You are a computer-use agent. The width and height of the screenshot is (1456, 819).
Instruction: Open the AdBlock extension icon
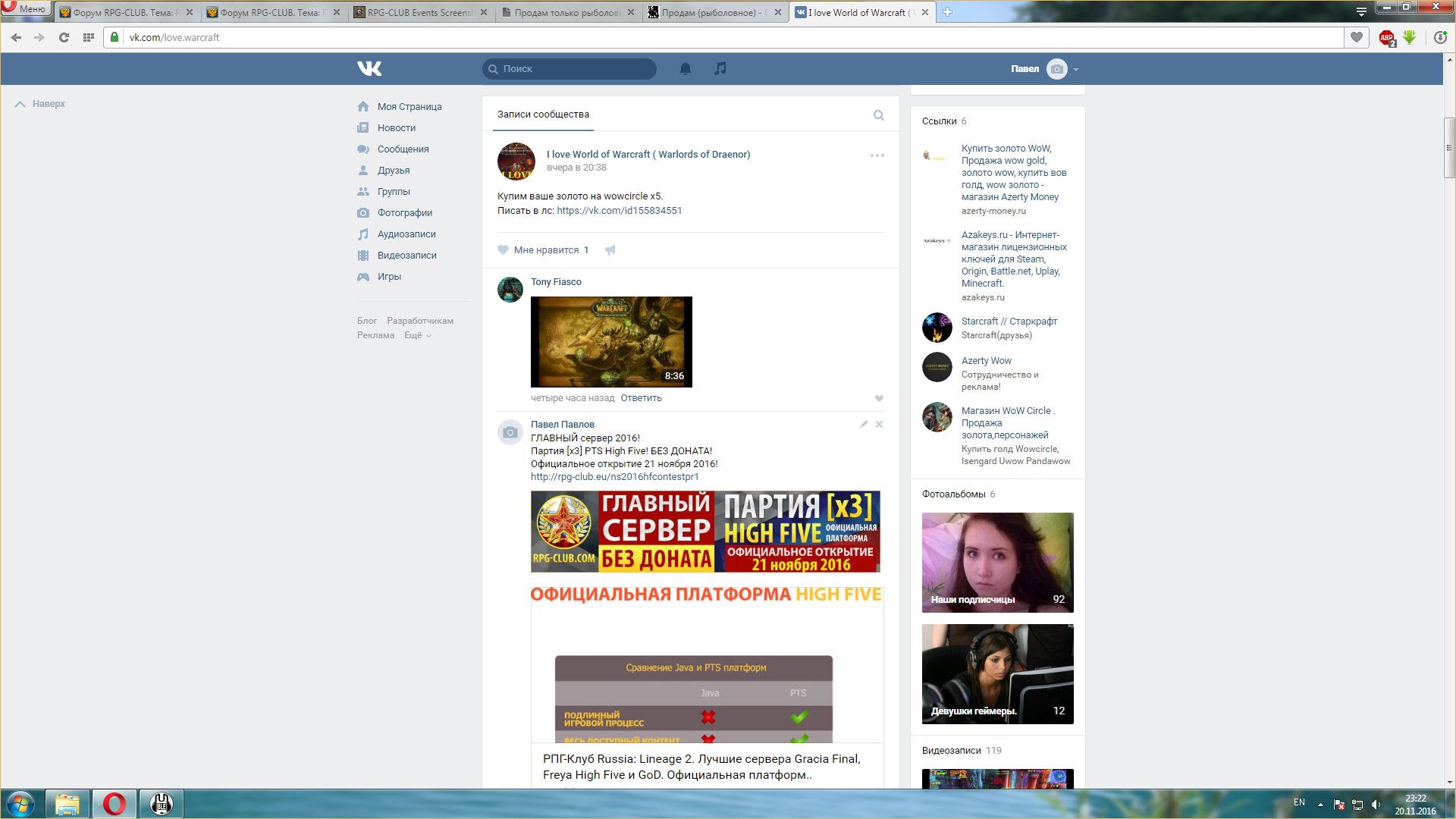click(x=1386, y=37)
